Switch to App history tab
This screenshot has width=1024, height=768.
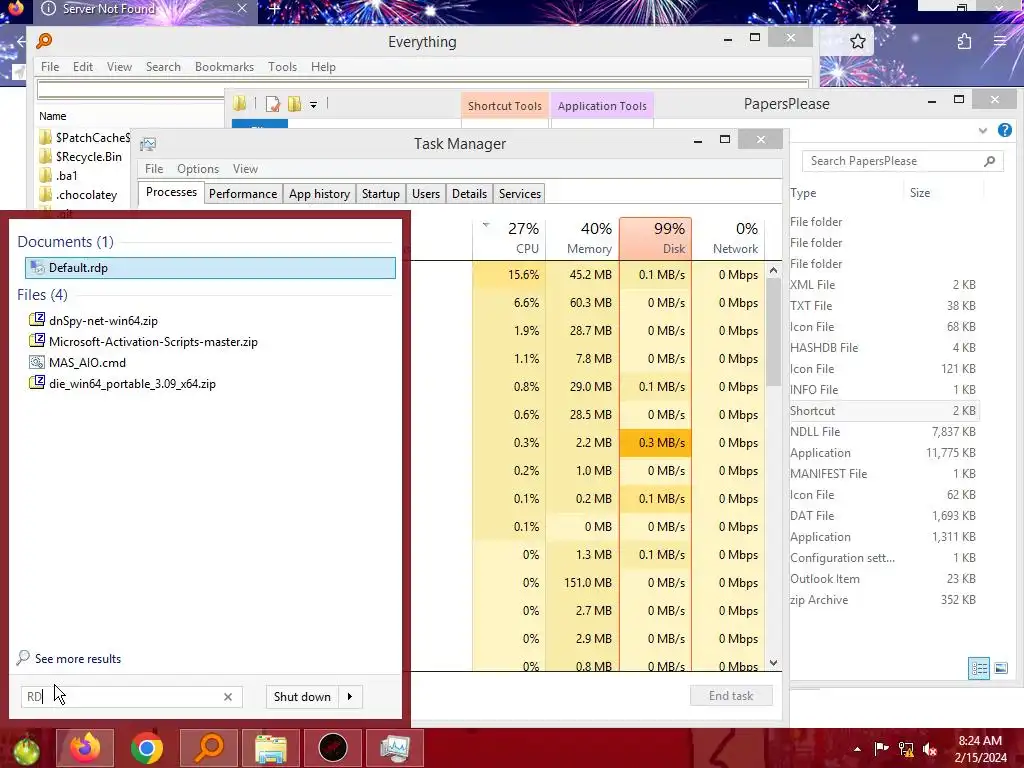point(319,194)
